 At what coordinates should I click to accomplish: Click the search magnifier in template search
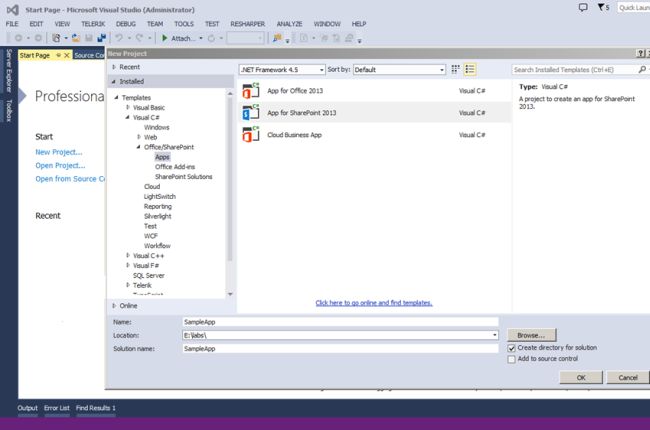click(642, 69)
